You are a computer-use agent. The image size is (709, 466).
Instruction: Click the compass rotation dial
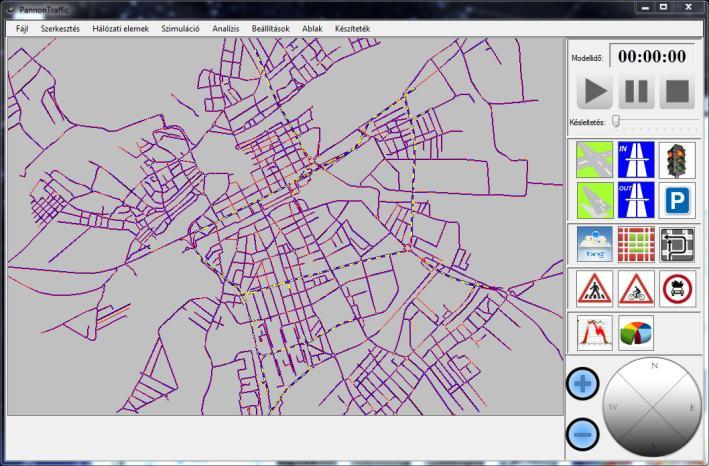[652, 407]
